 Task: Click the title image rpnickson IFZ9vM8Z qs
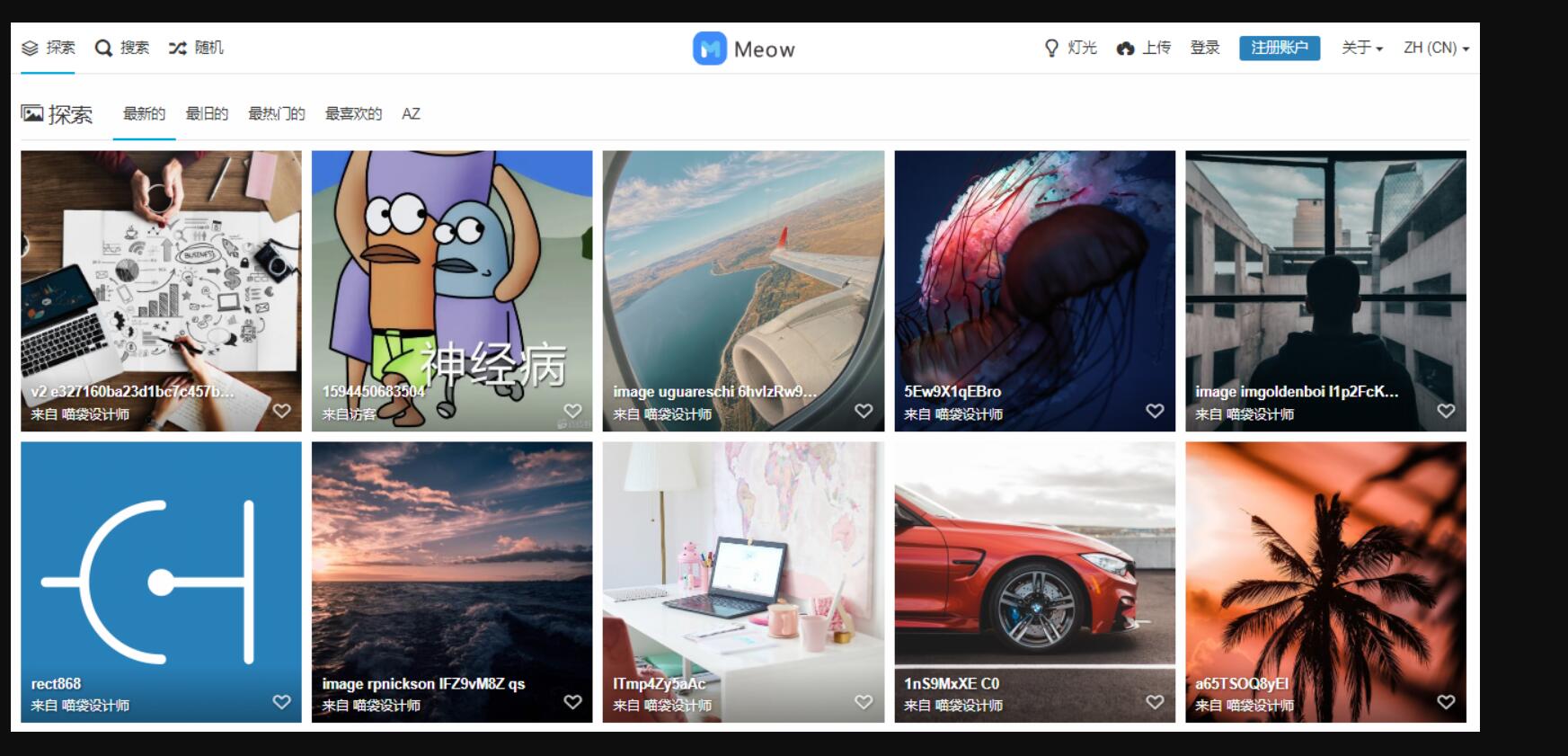423,684
